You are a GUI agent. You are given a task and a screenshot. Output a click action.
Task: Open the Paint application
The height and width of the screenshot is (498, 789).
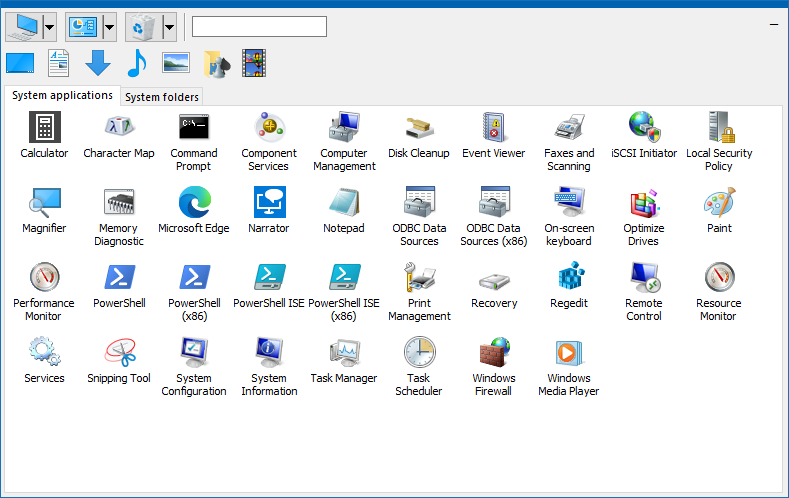(719, 203)
